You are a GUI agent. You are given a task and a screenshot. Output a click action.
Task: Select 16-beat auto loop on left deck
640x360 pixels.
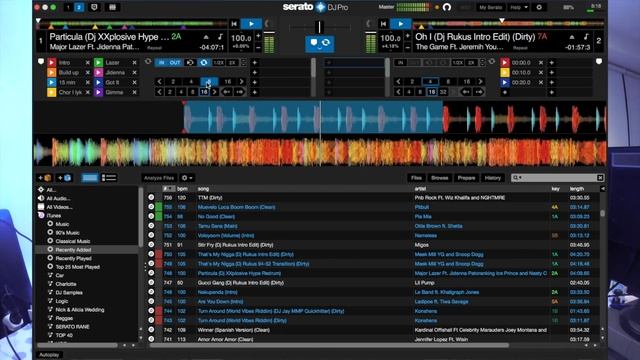point(228,82)
